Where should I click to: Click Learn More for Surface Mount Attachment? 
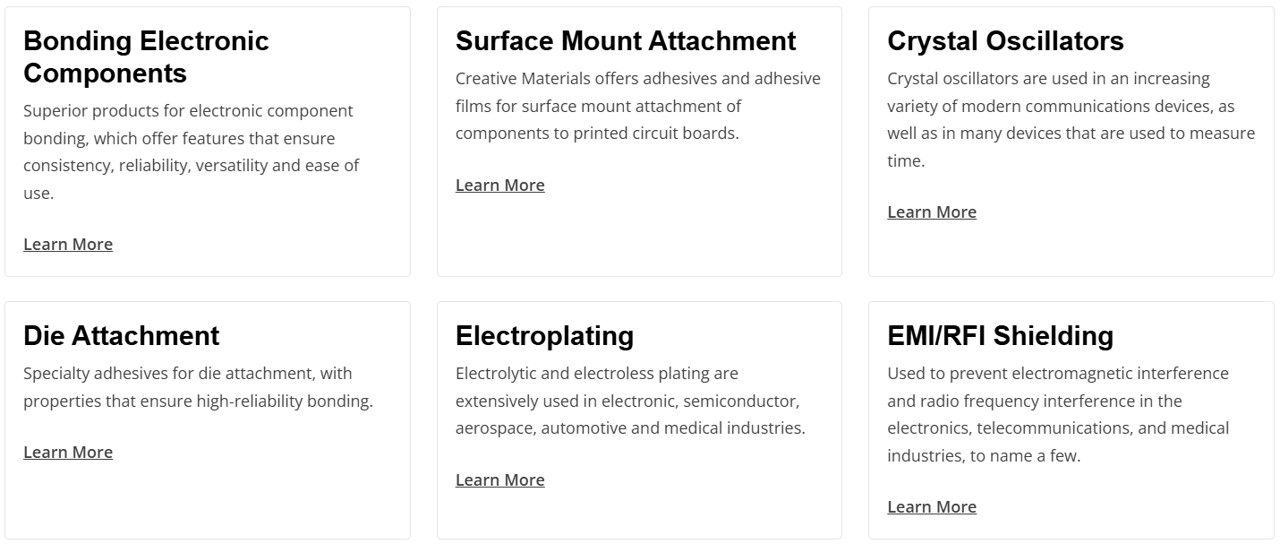click(500, 185)
